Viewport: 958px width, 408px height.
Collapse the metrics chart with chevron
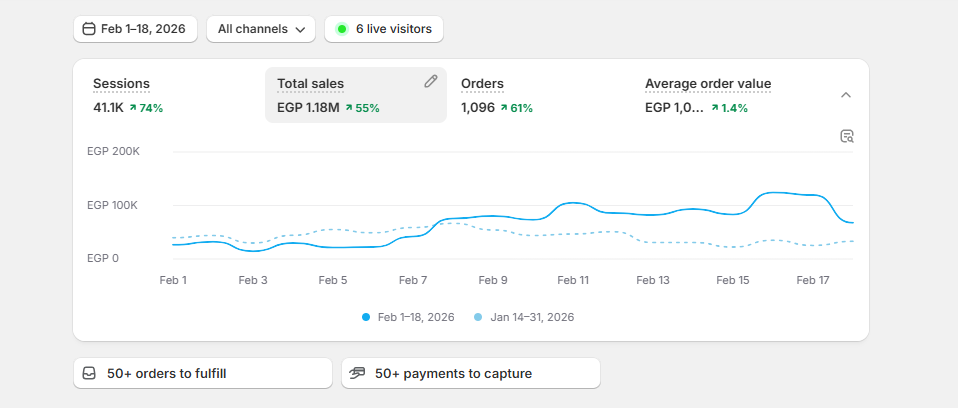(x=846, y=95)
